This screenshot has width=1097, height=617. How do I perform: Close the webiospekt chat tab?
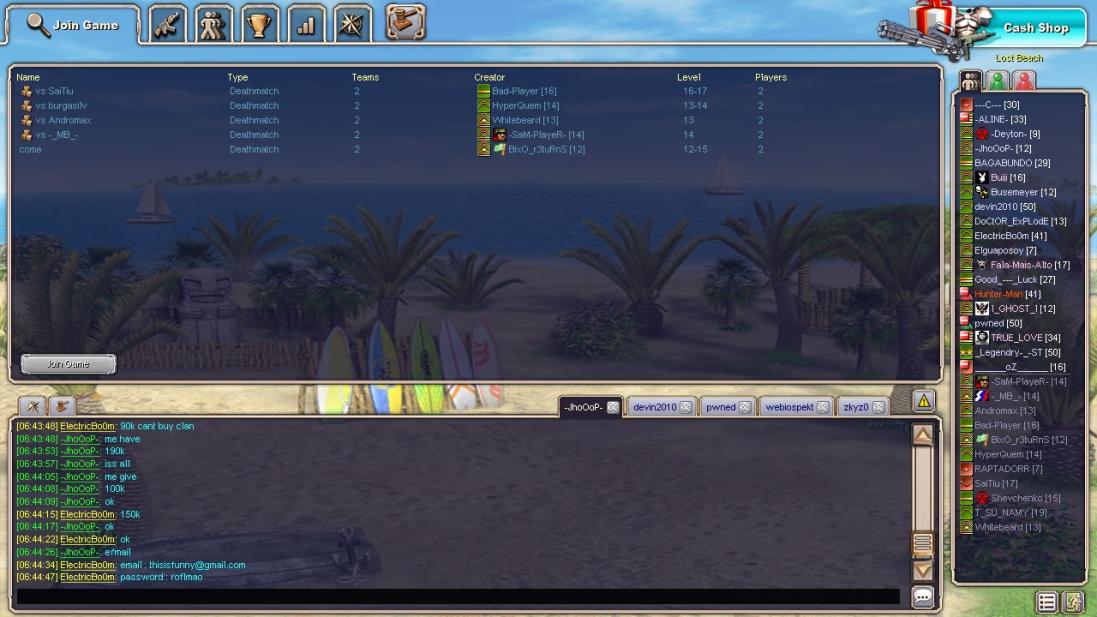click(x=823, y=407)
